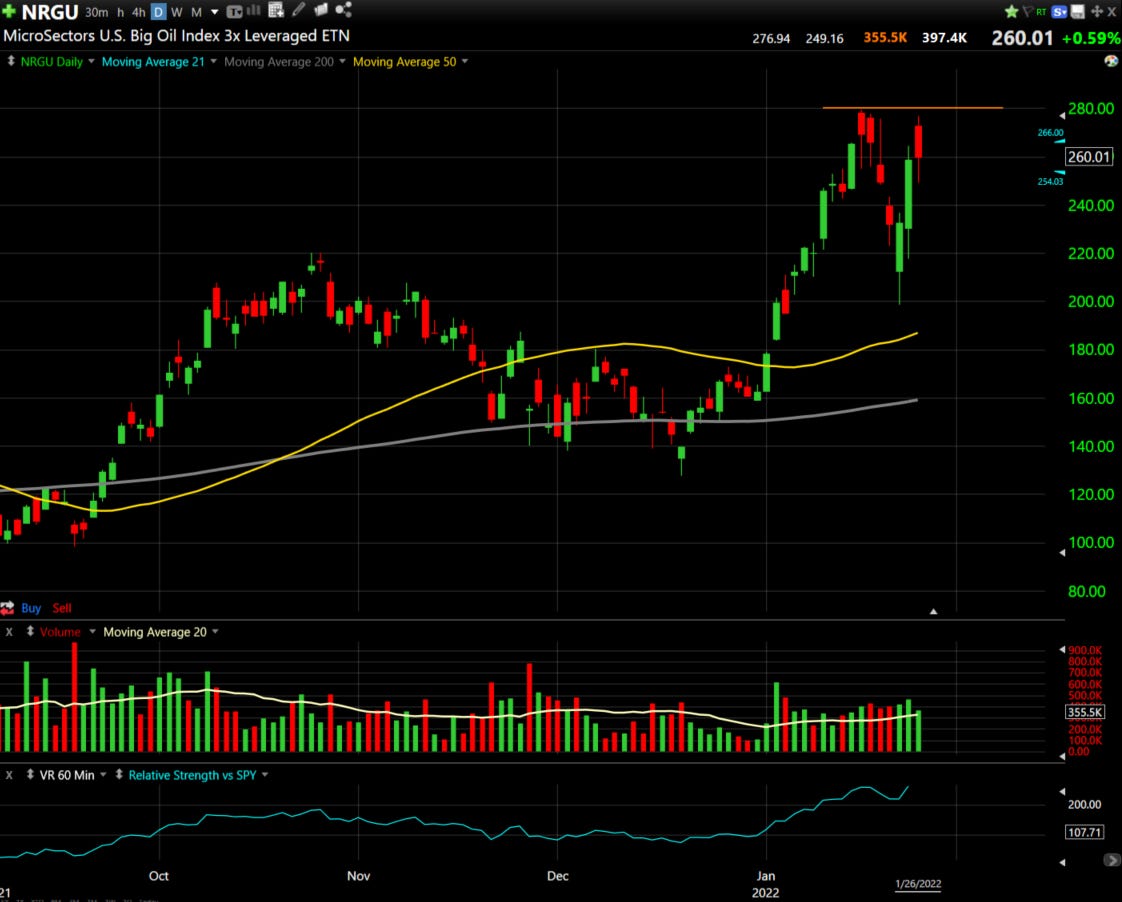
Task: Click the NRGU ticker symbol
Action: [x=49, y=12]
